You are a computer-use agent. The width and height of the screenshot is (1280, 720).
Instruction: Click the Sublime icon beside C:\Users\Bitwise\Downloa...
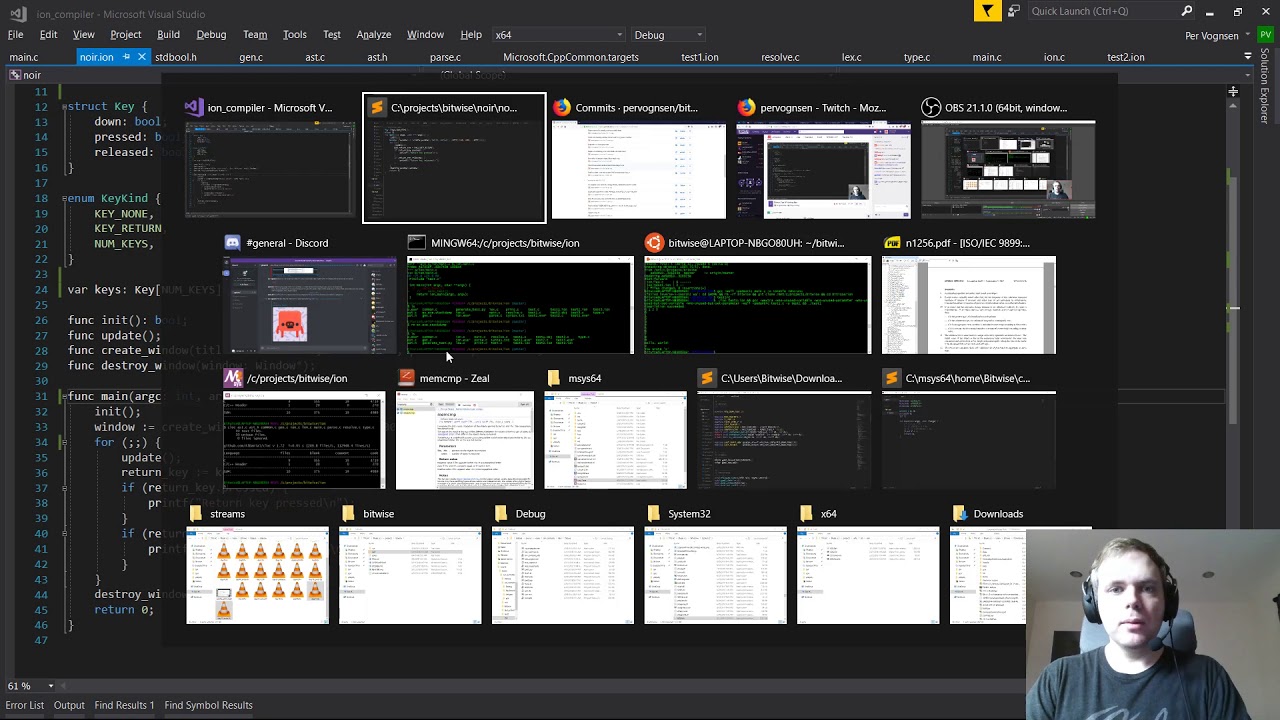[707, 378]
